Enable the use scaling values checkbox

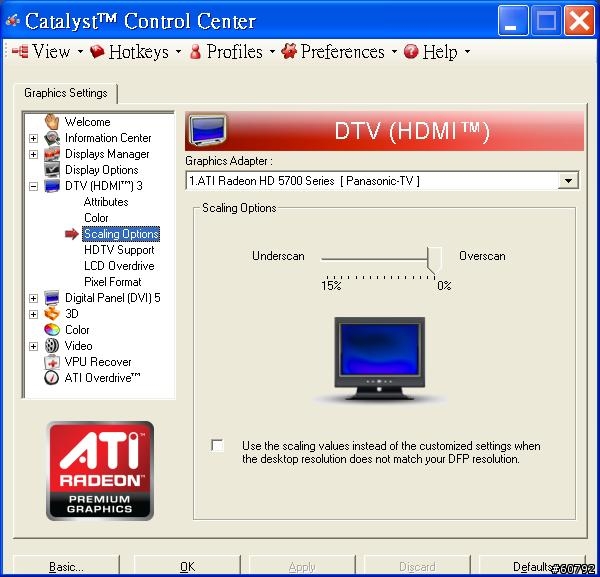[217, 446]
